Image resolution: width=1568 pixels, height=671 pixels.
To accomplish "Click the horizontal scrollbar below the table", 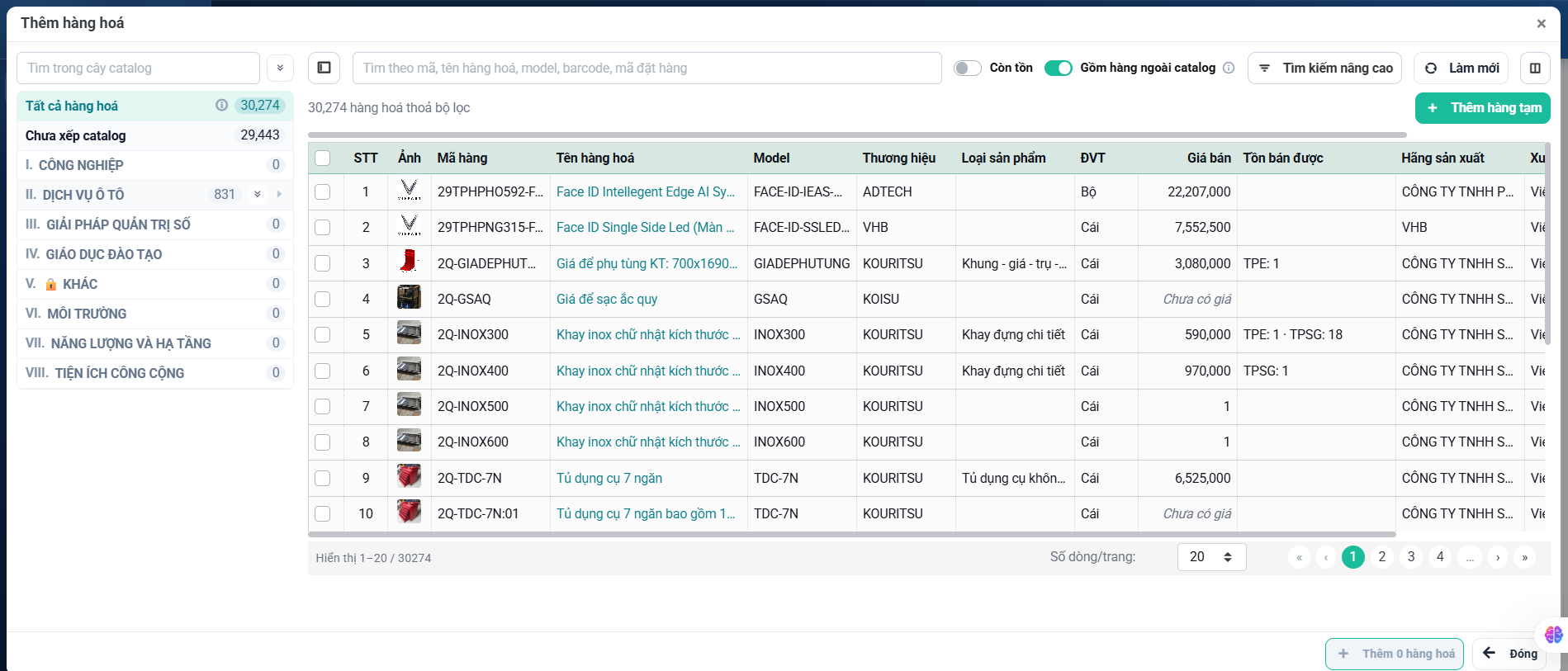I will click(852, 534).
